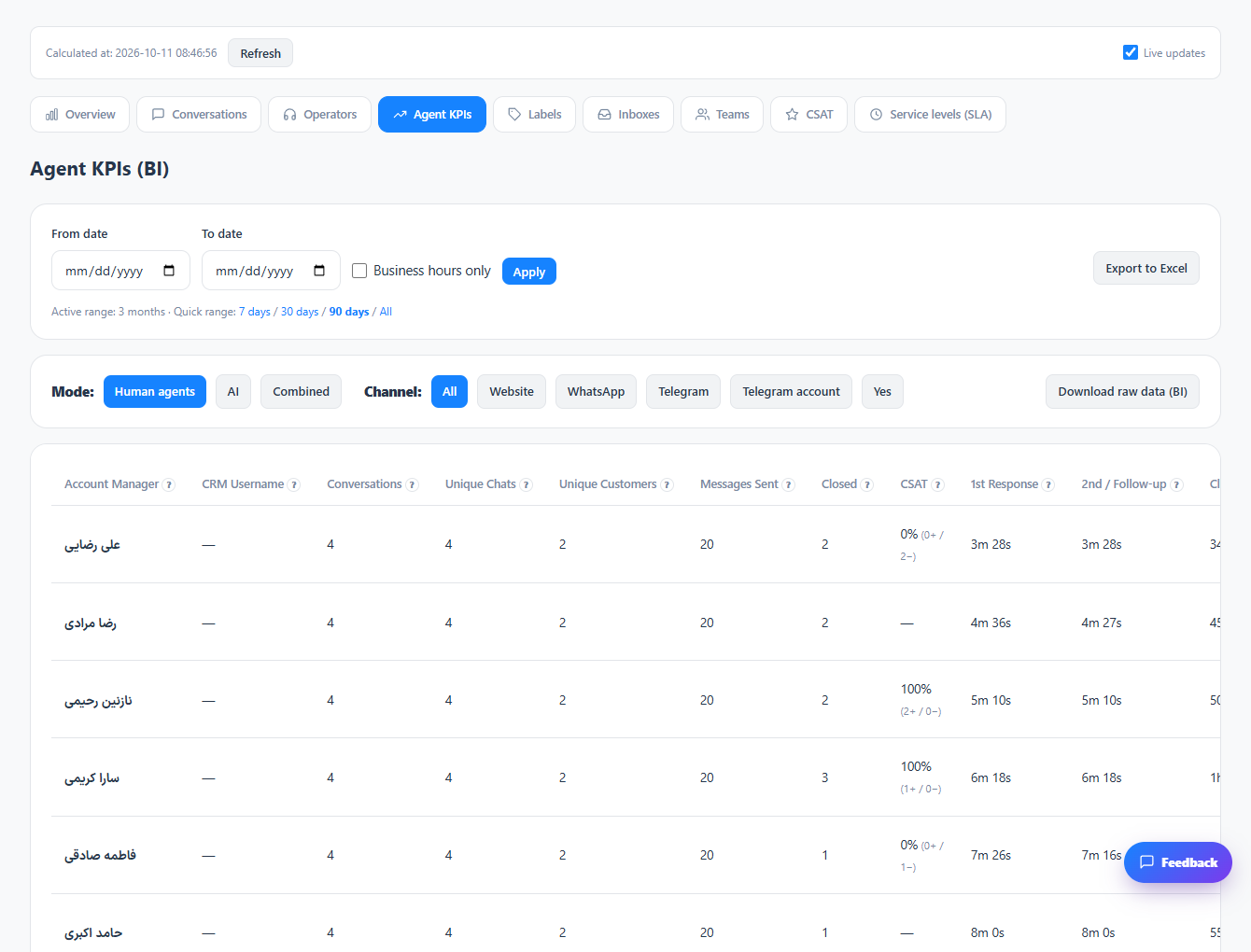Click the To date input field
1251x952 pixels.
(271, 271)
